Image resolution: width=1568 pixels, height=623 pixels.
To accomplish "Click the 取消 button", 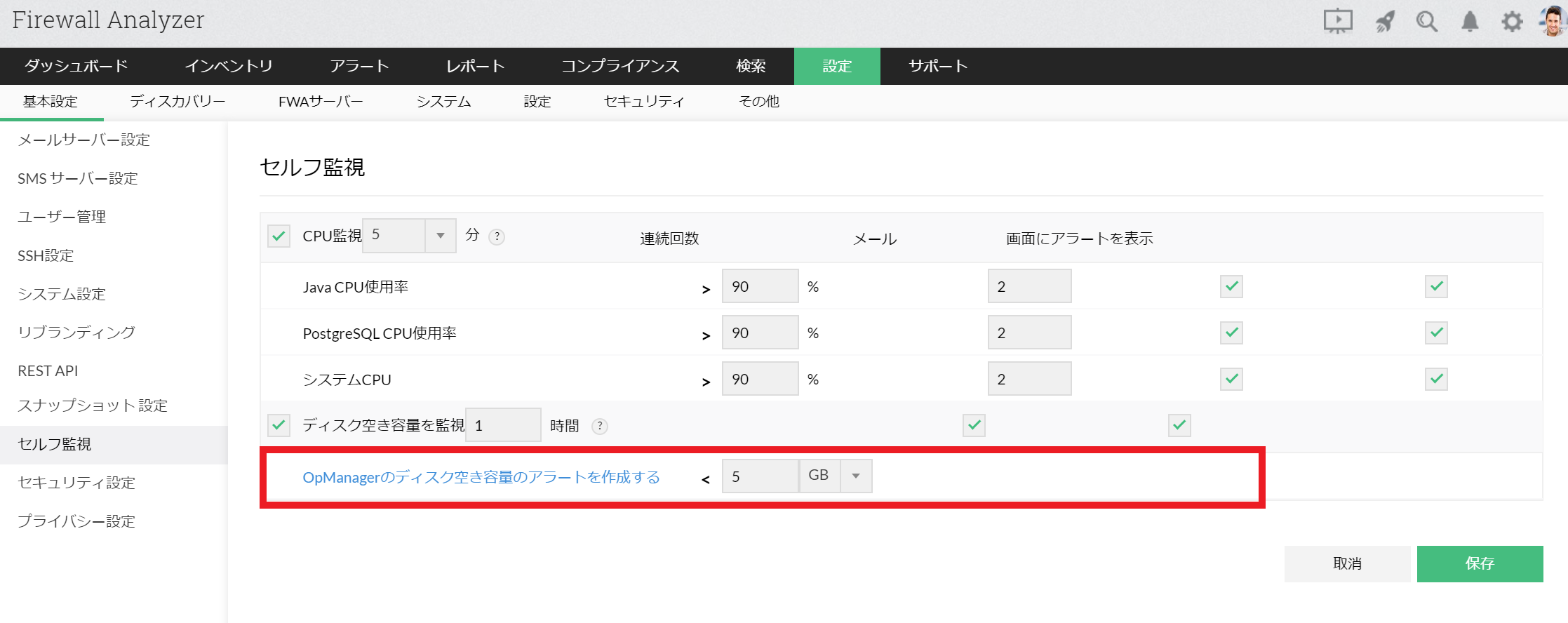I will [x=1347, y=563].
